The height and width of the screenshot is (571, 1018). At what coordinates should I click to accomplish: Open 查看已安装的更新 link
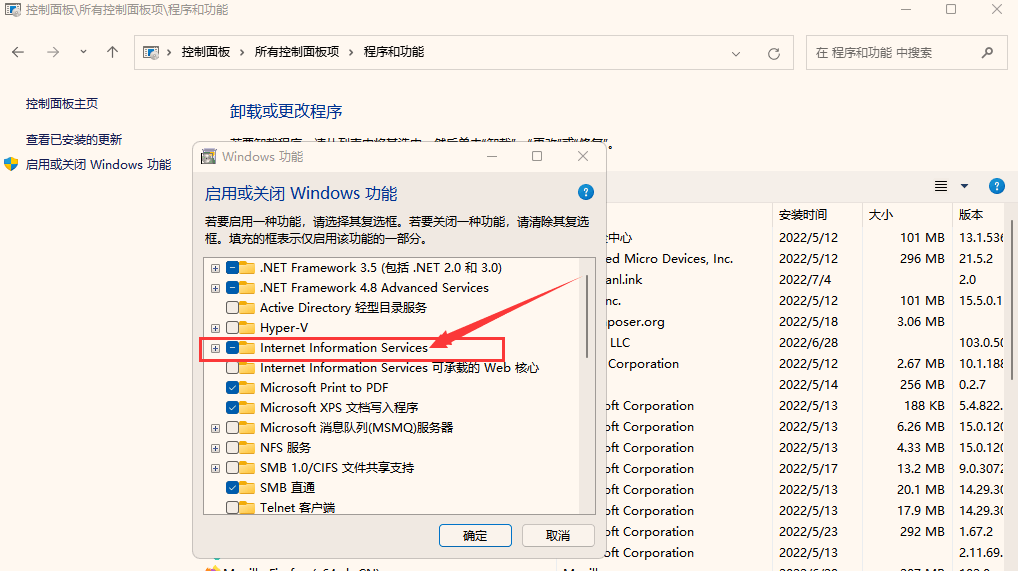coord(73,140)
